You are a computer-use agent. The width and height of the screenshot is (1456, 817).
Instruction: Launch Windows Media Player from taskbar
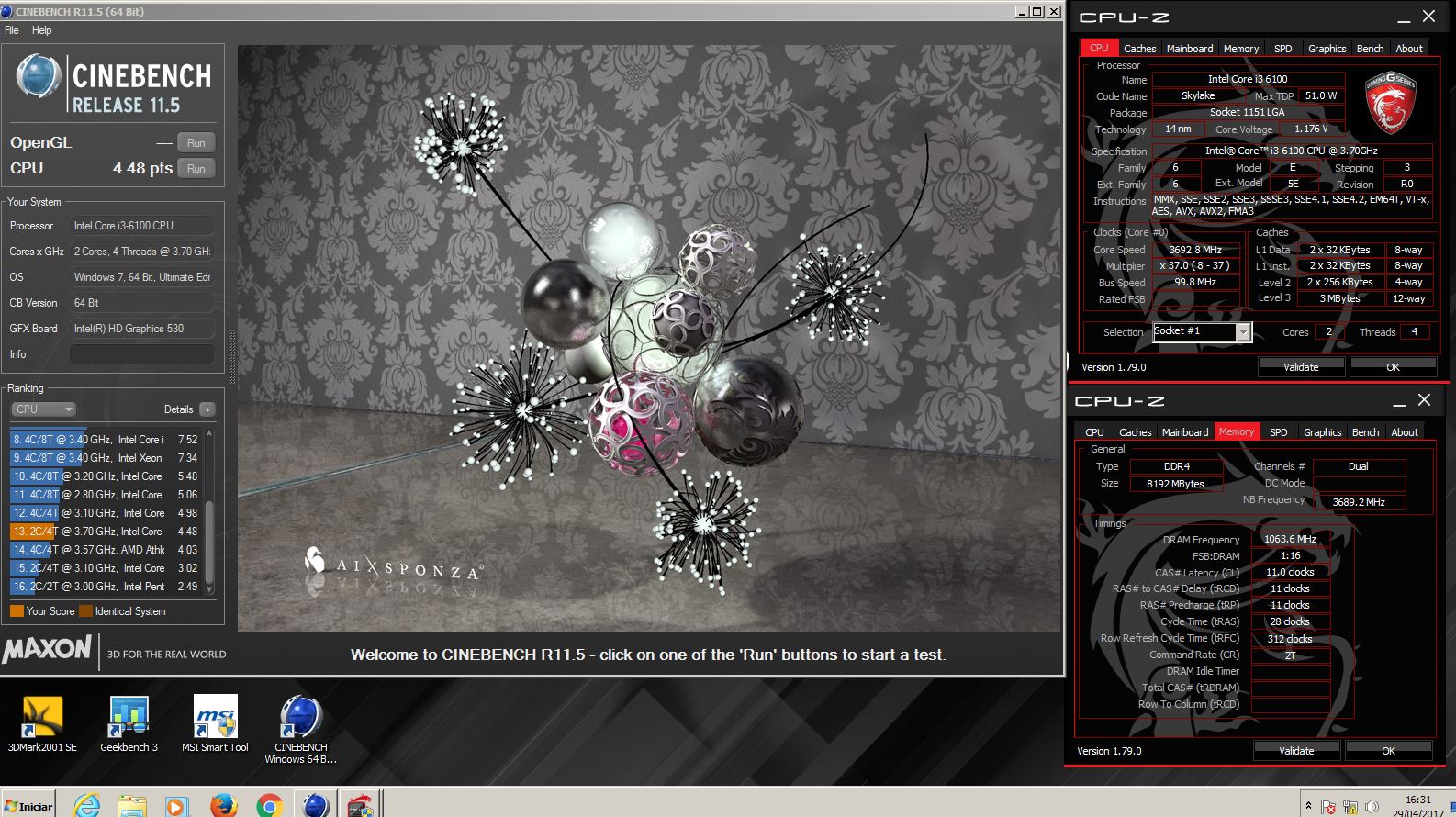pos(177,806)
